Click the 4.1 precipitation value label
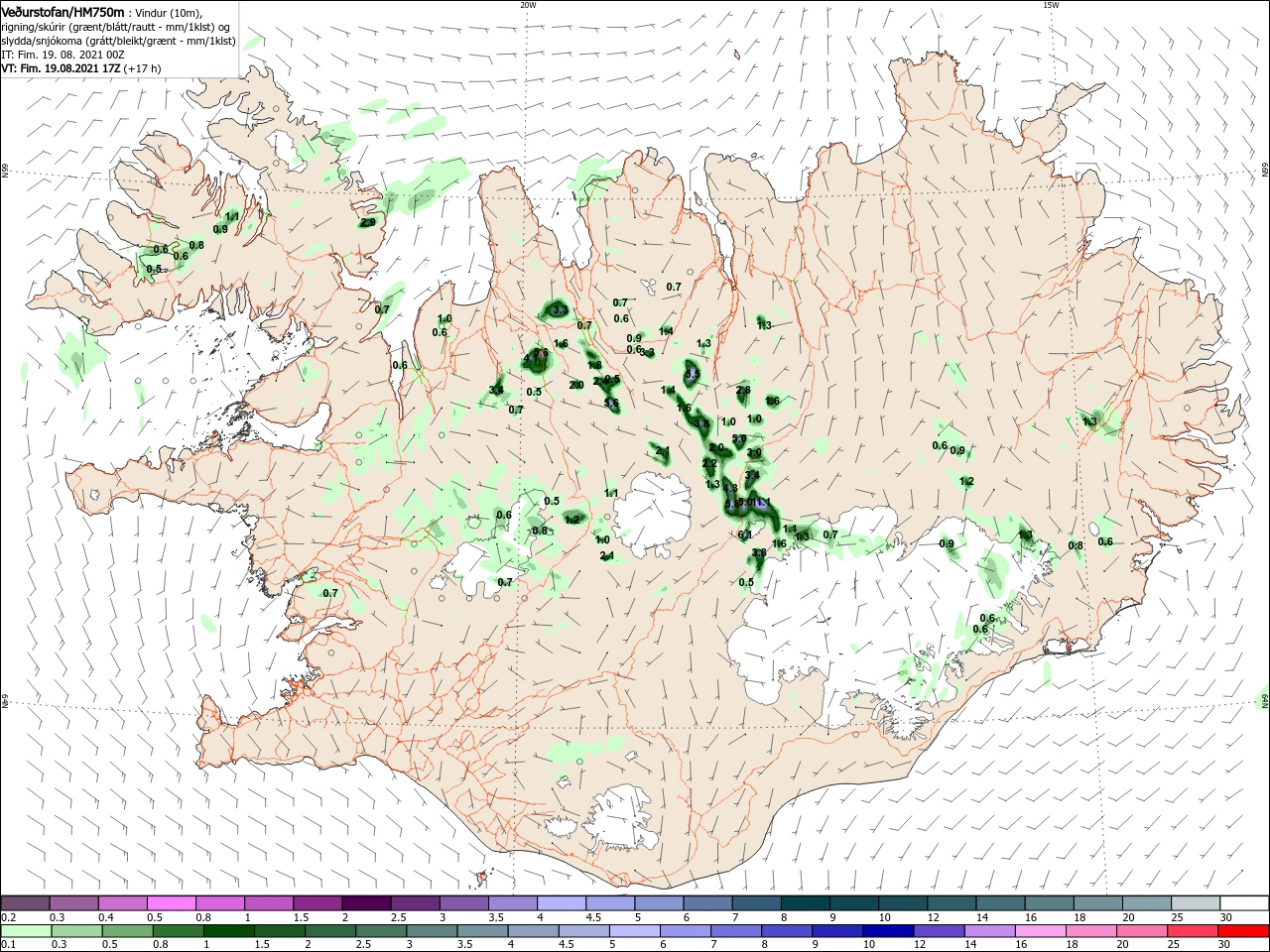The image size is (1270, 952). (x=531, y=359)
